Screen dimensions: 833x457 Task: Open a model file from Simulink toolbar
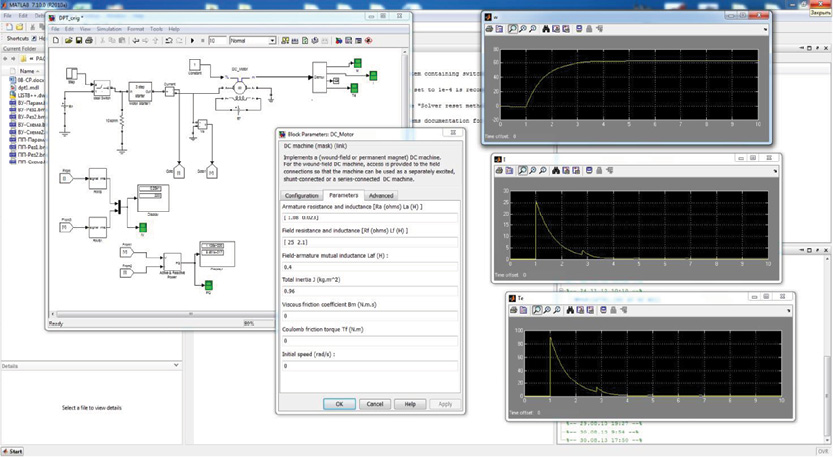69,40
